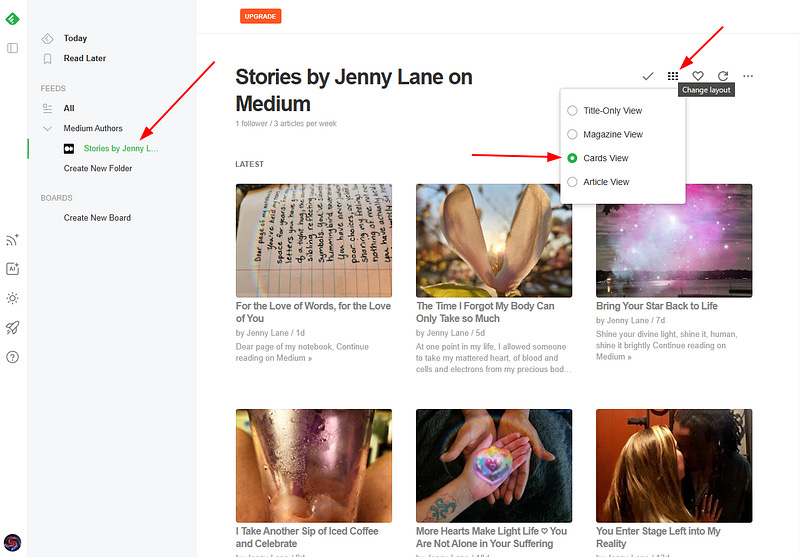Open I Take Another Sip of Iced Coffee
800x557 pixels.
tap(307, 537)
